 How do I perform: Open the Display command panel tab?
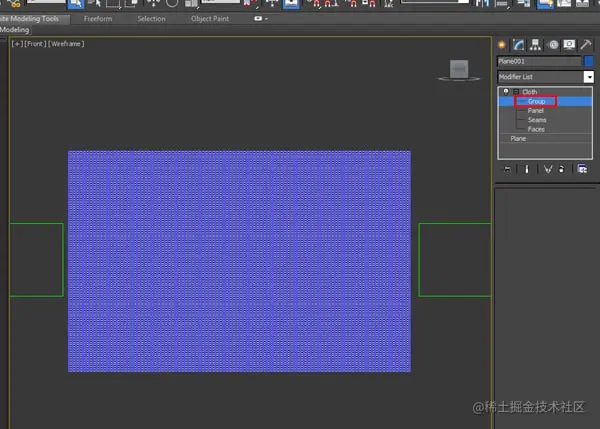569,45
